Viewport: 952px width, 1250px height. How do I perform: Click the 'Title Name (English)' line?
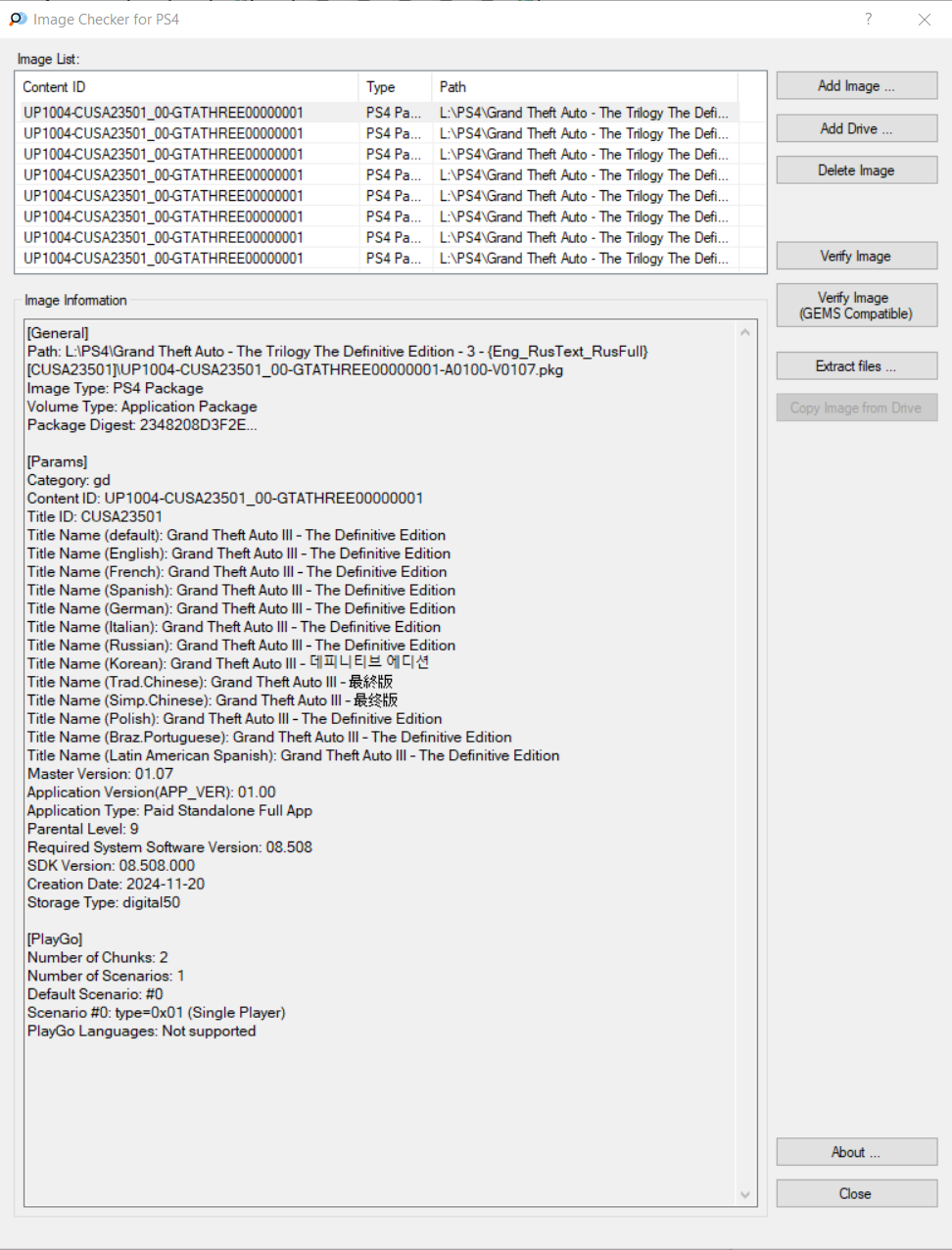click(x=239, y=553)
